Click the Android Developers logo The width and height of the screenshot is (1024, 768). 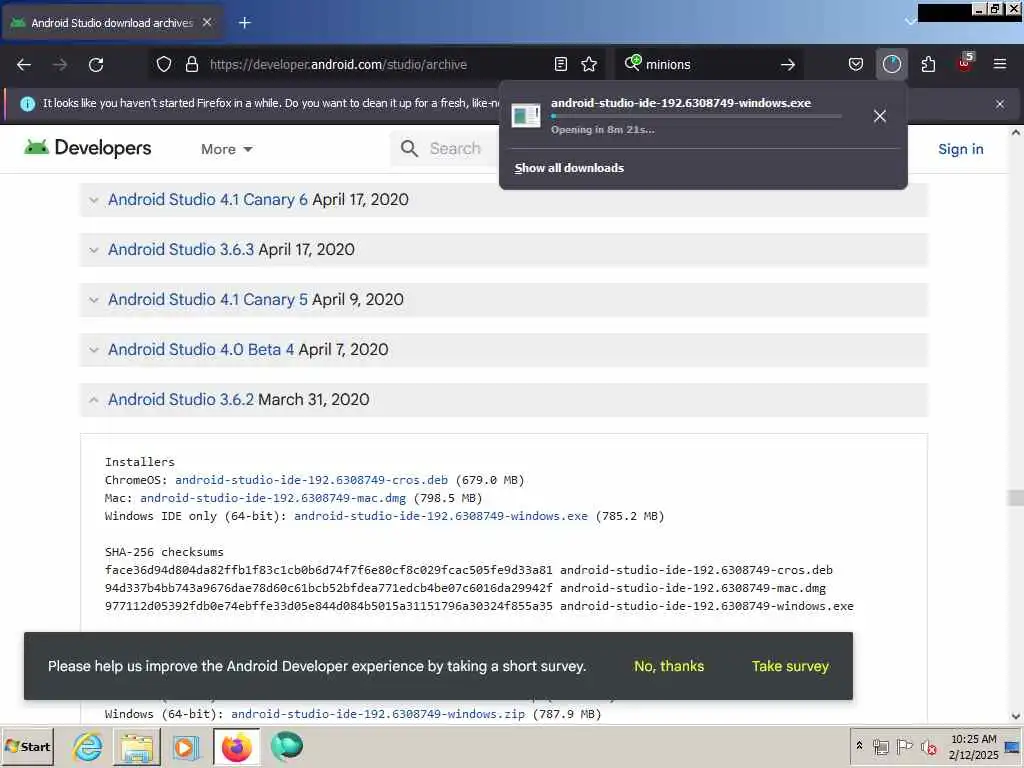coord(88,148)
